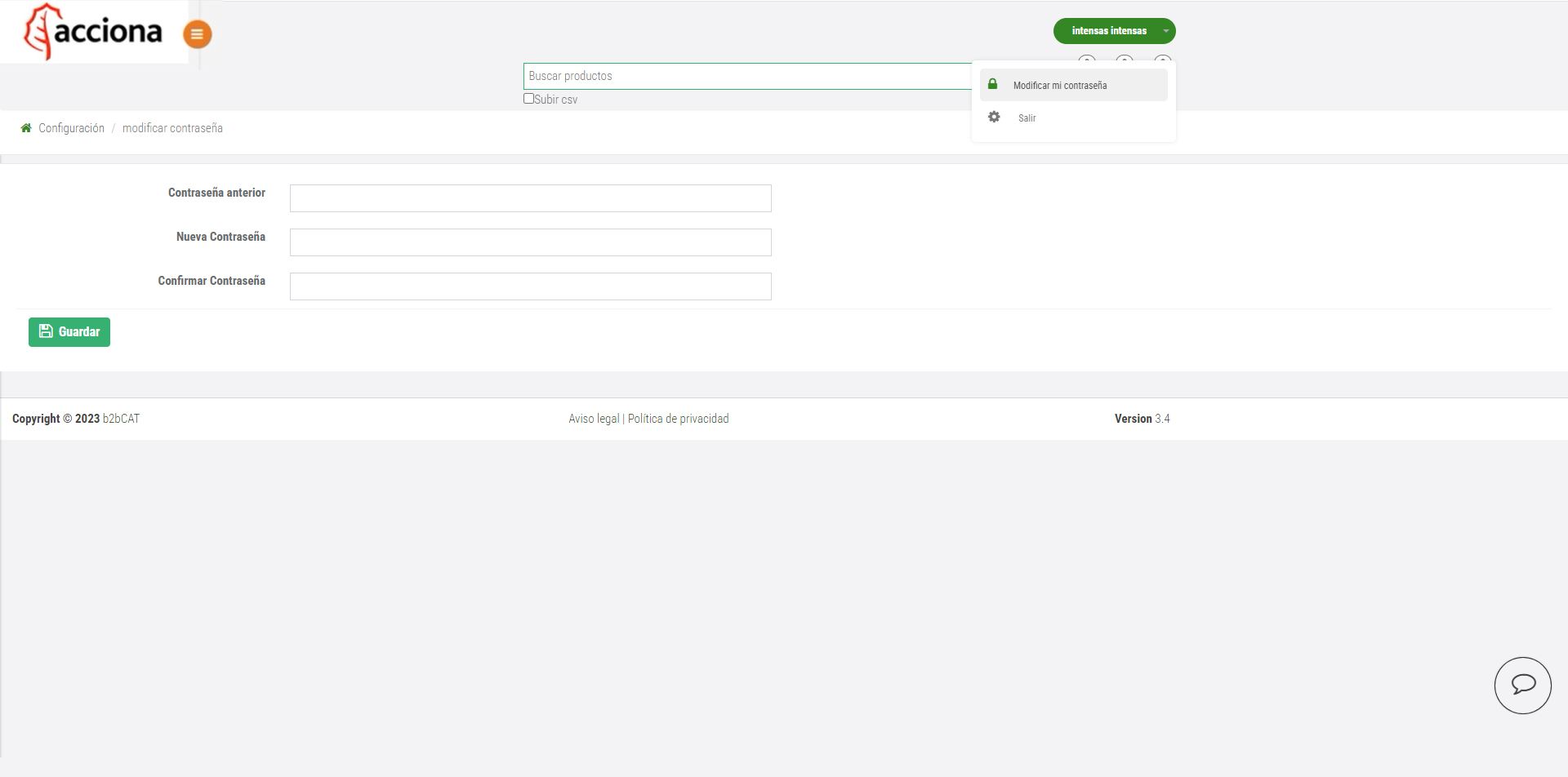Image resolution: width=1568 pixels, height=777 pixels.
Task: Open the Política de privacidad link
Action: (678, 418)
